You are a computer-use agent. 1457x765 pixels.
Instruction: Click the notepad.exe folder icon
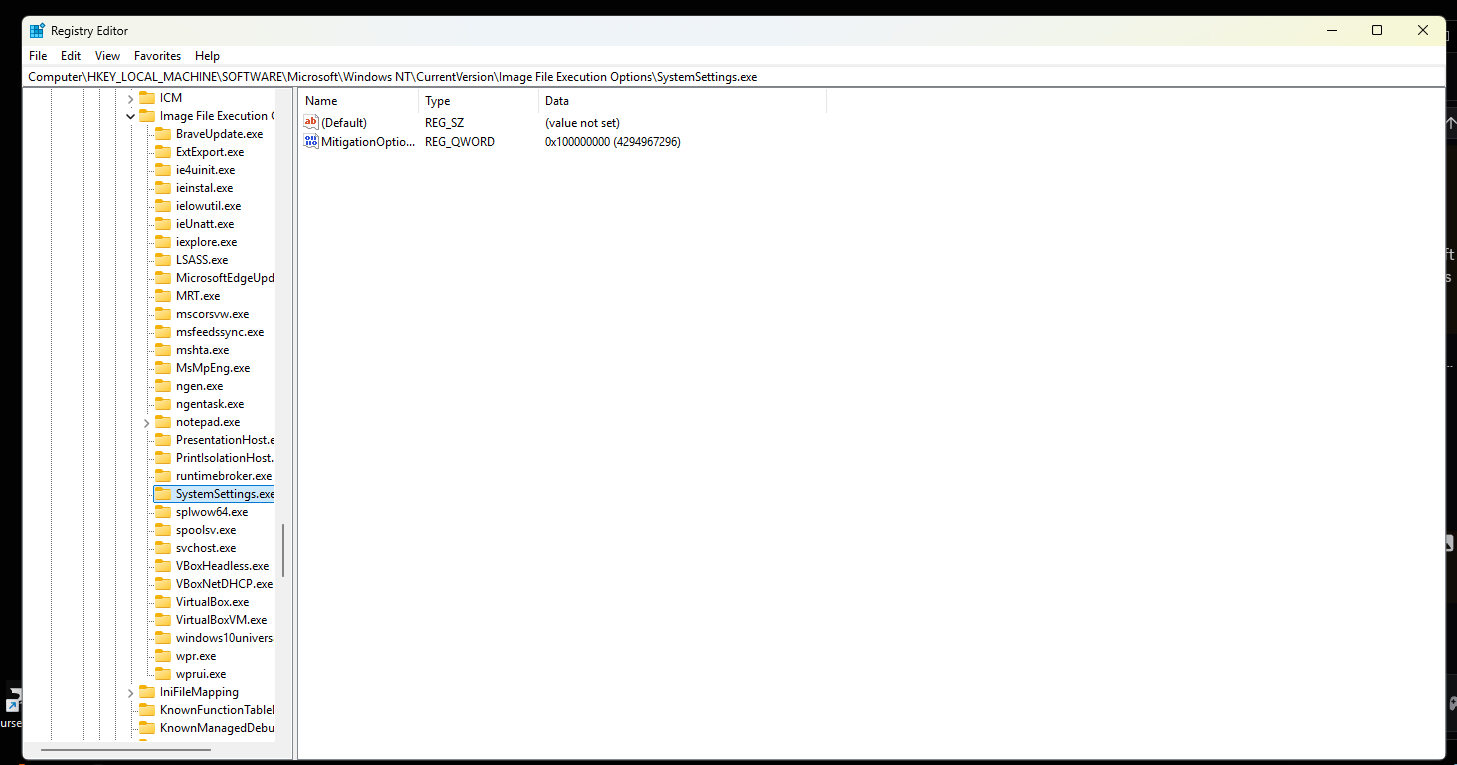click(163, 422)
